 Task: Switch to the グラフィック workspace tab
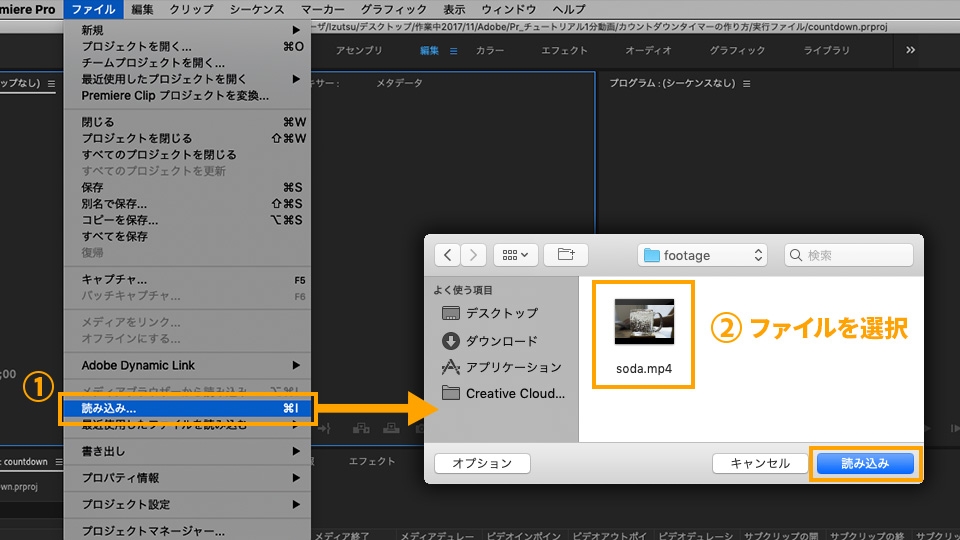[737, 50]
